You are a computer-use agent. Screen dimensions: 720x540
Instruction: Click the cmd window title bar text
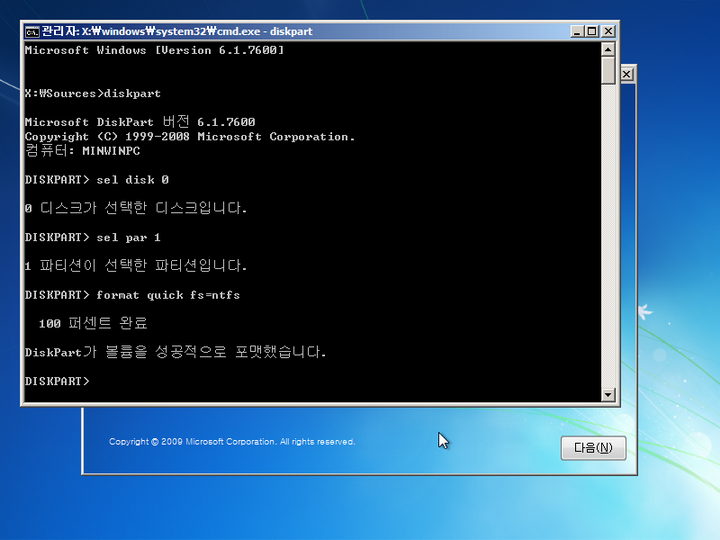pyautogui.click(x=177, y=31)
